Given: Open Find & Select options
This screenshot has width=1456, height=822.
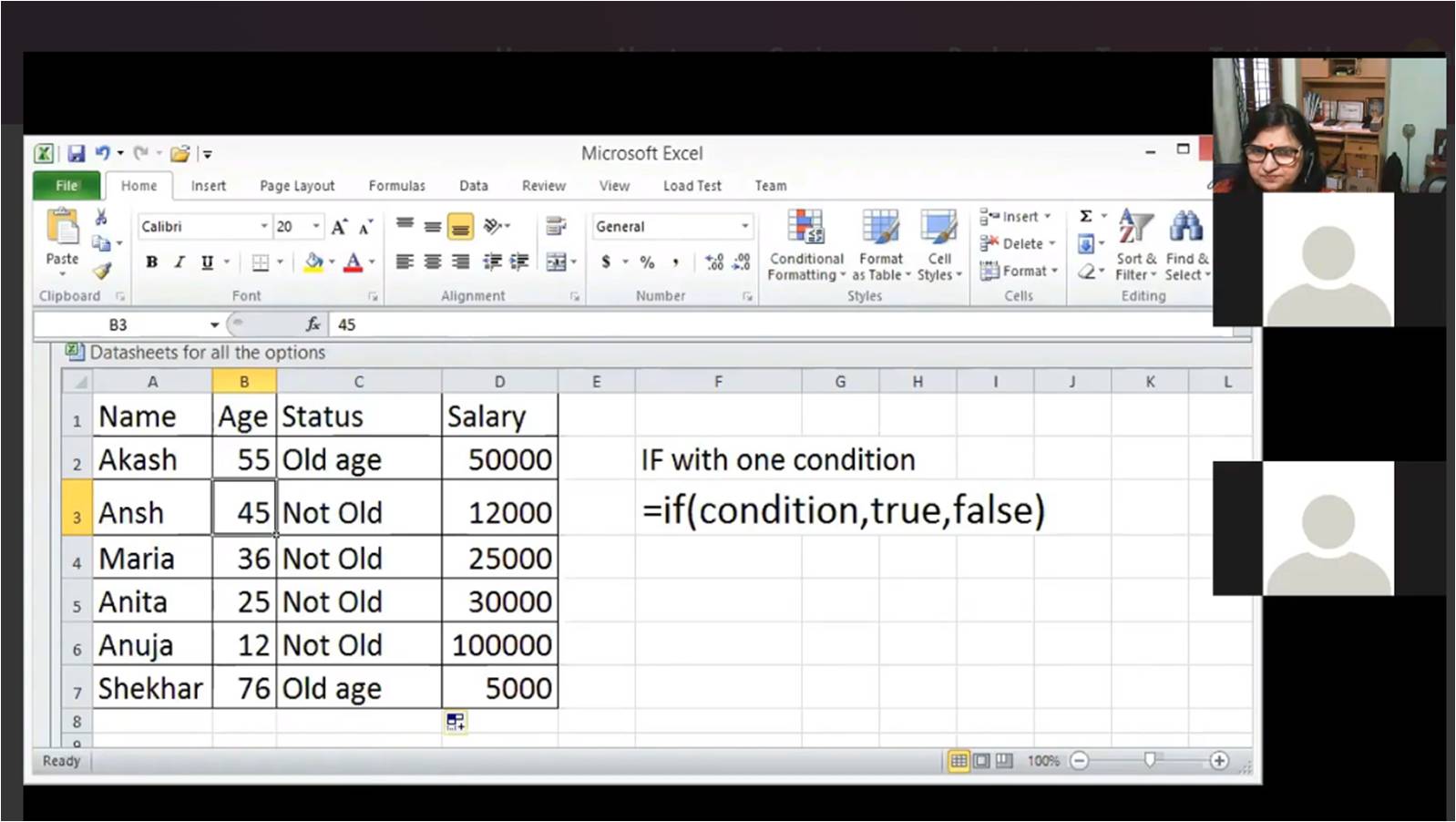Looking at the screenshot, I should [x=1187, y=246].
